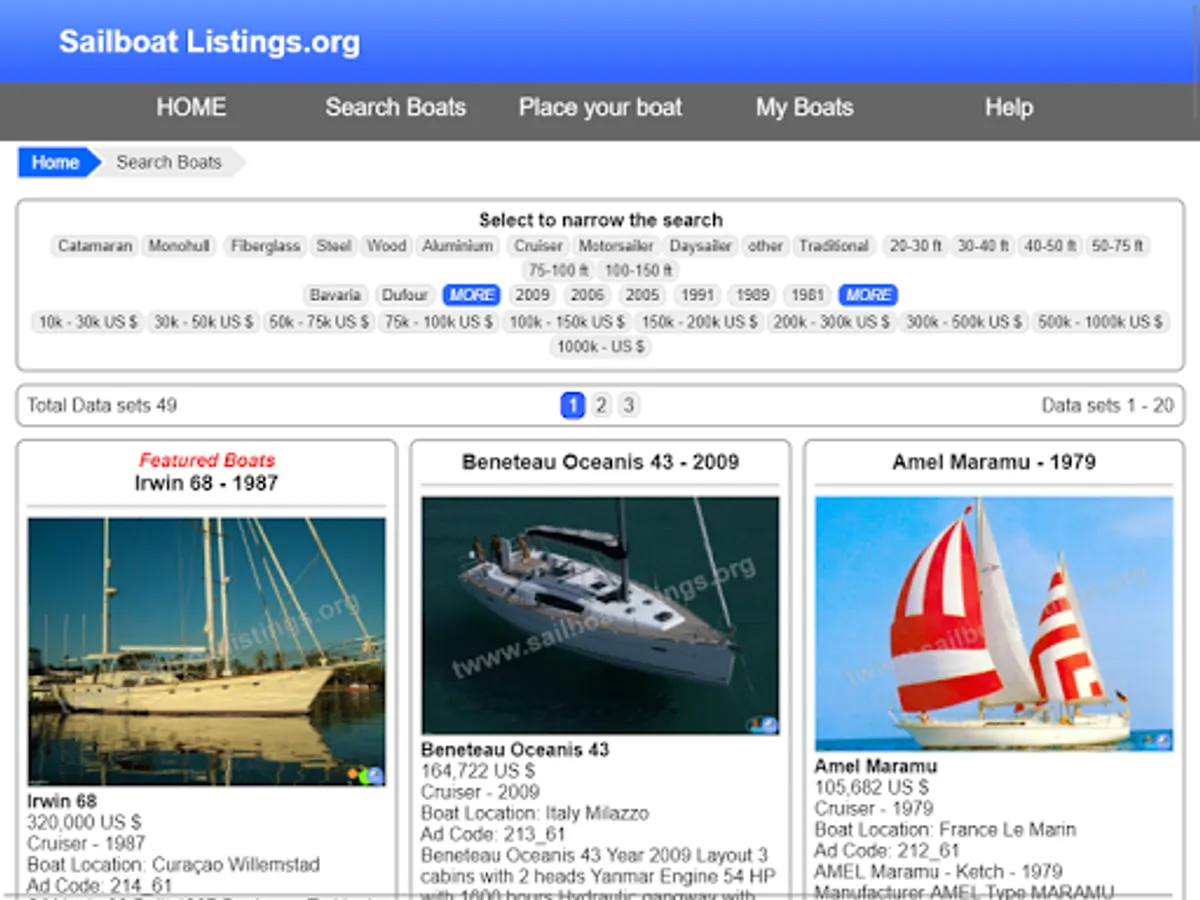Select 75k - 100k US $ price range
Screen dimensions: 1200x900
coord(439,322)
